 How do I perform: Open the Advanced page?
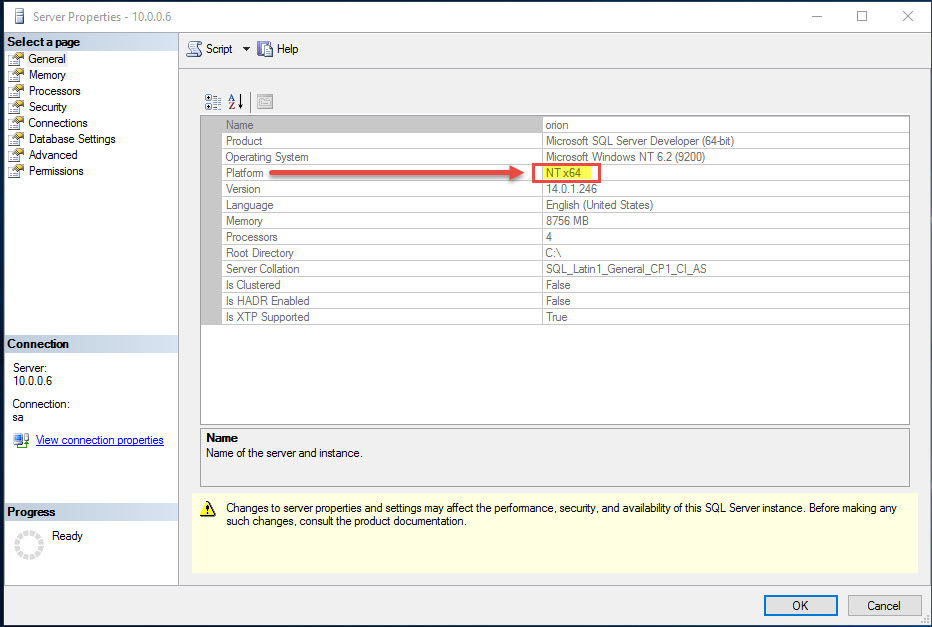53,155
